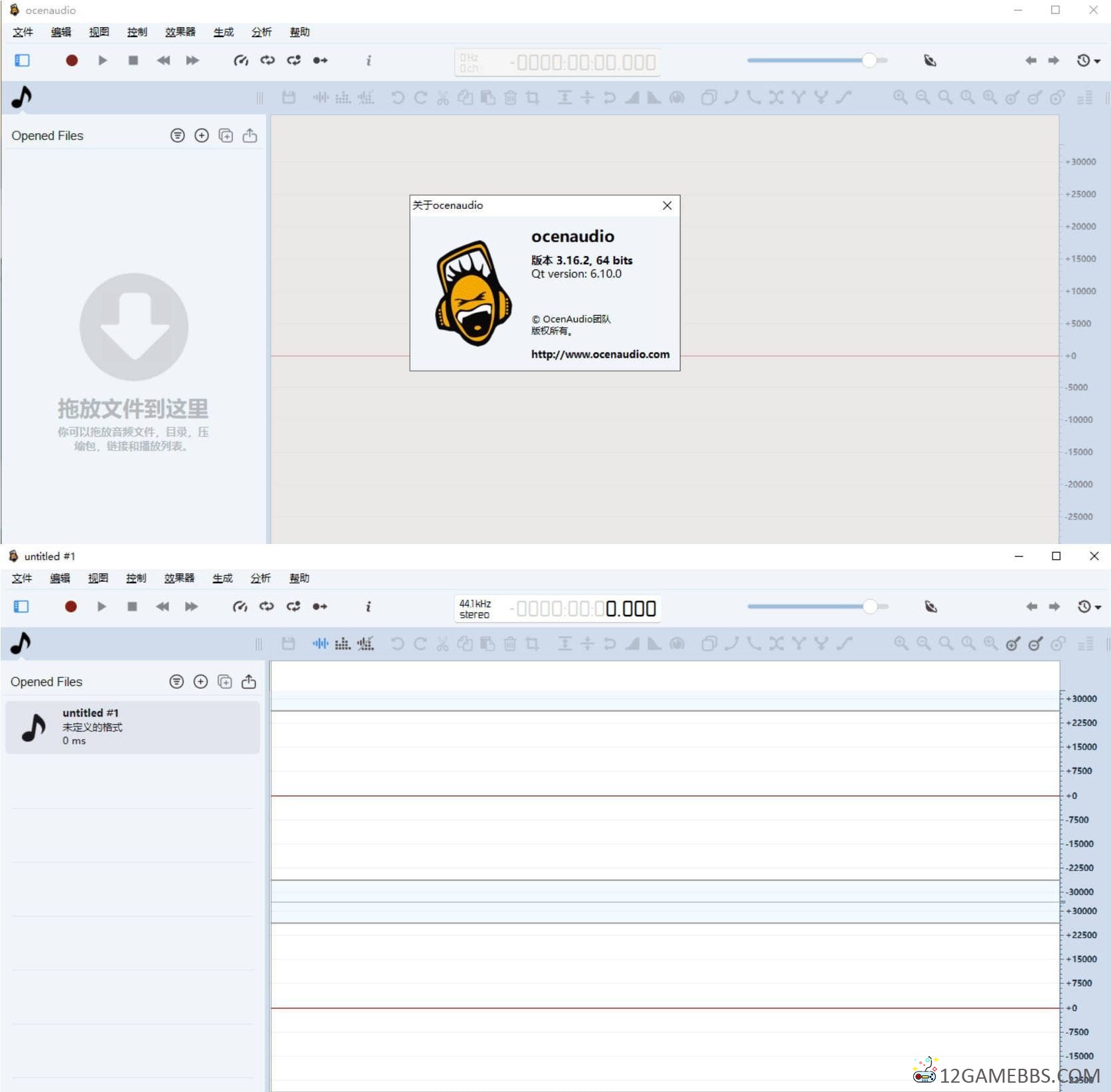Open the history clock dropdown in top ocenaudio window
Viewport: 1111px width, 1092px height.
[x=1088, y=60]
